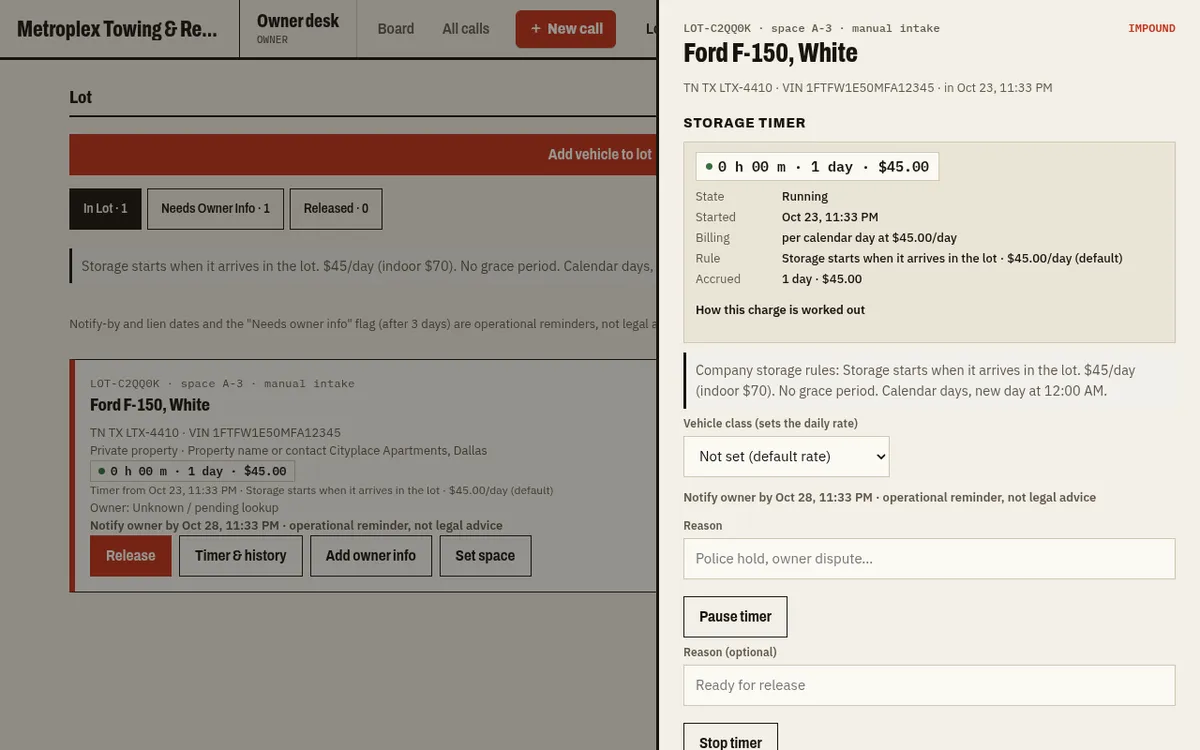Screen dimensions: 1200x750
Task: Select Needs Owner Info filter tab
Action: coord(215,209)
